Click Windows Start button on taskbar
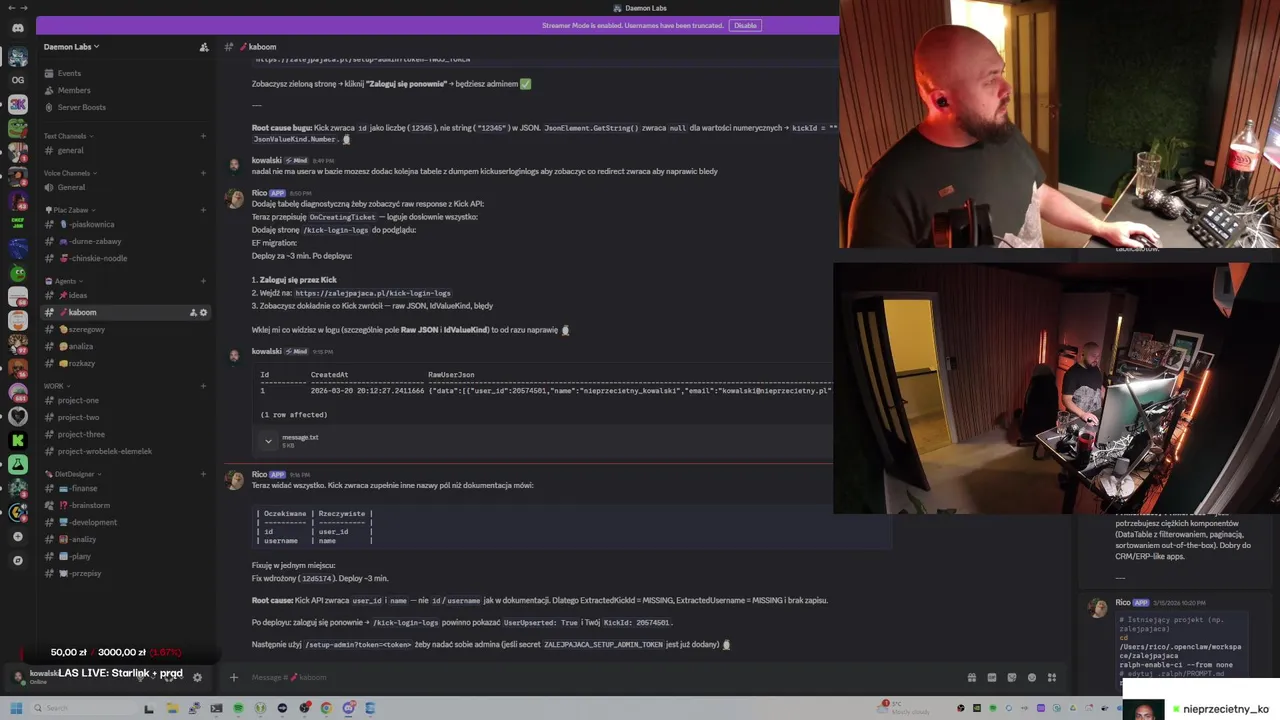This screenshot has width=1280, height=720. click(x=16, y=708)
